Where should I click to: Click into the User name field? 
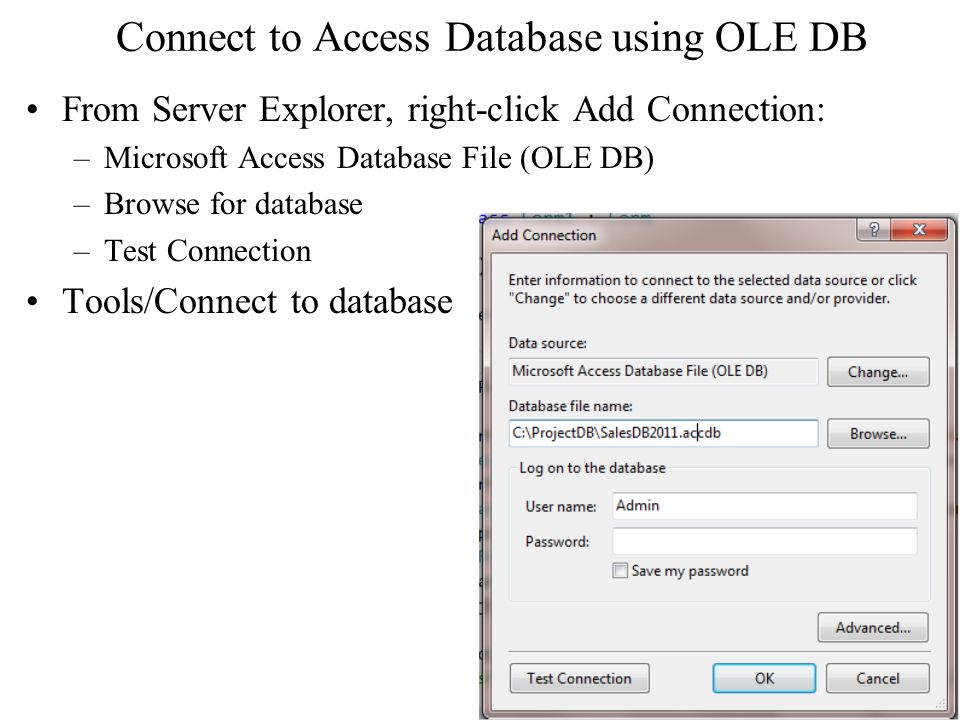pos(765,506)
